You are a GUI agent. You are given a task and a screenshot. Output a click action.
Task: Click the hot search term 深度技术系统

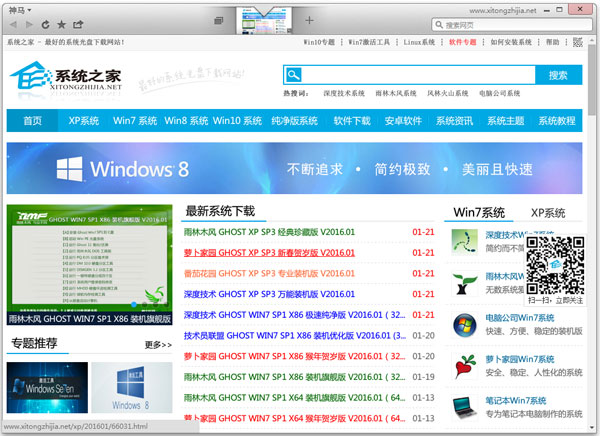pyautogui.click(x=344, y=93)
